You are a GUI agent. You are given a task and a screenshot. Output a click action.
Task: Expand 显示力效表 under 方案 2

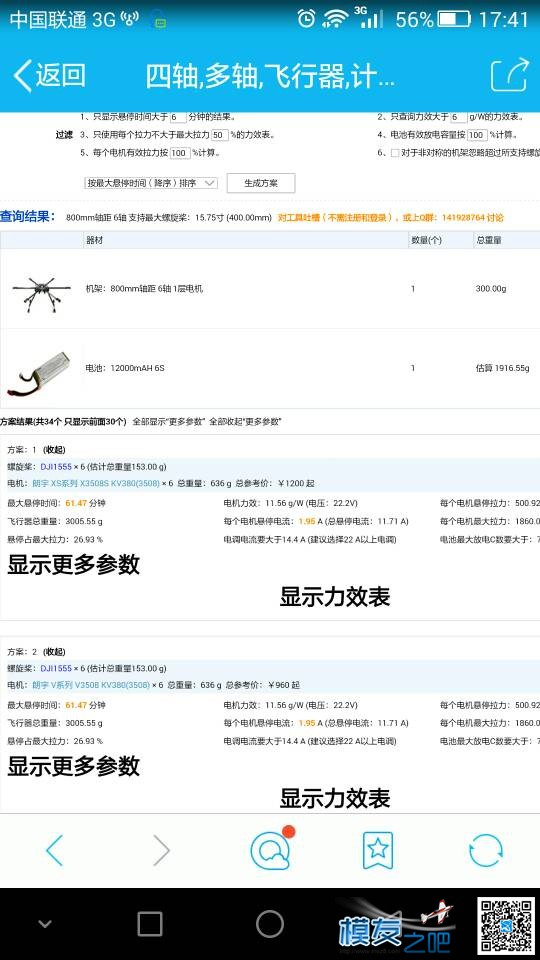tap(335, 798)
